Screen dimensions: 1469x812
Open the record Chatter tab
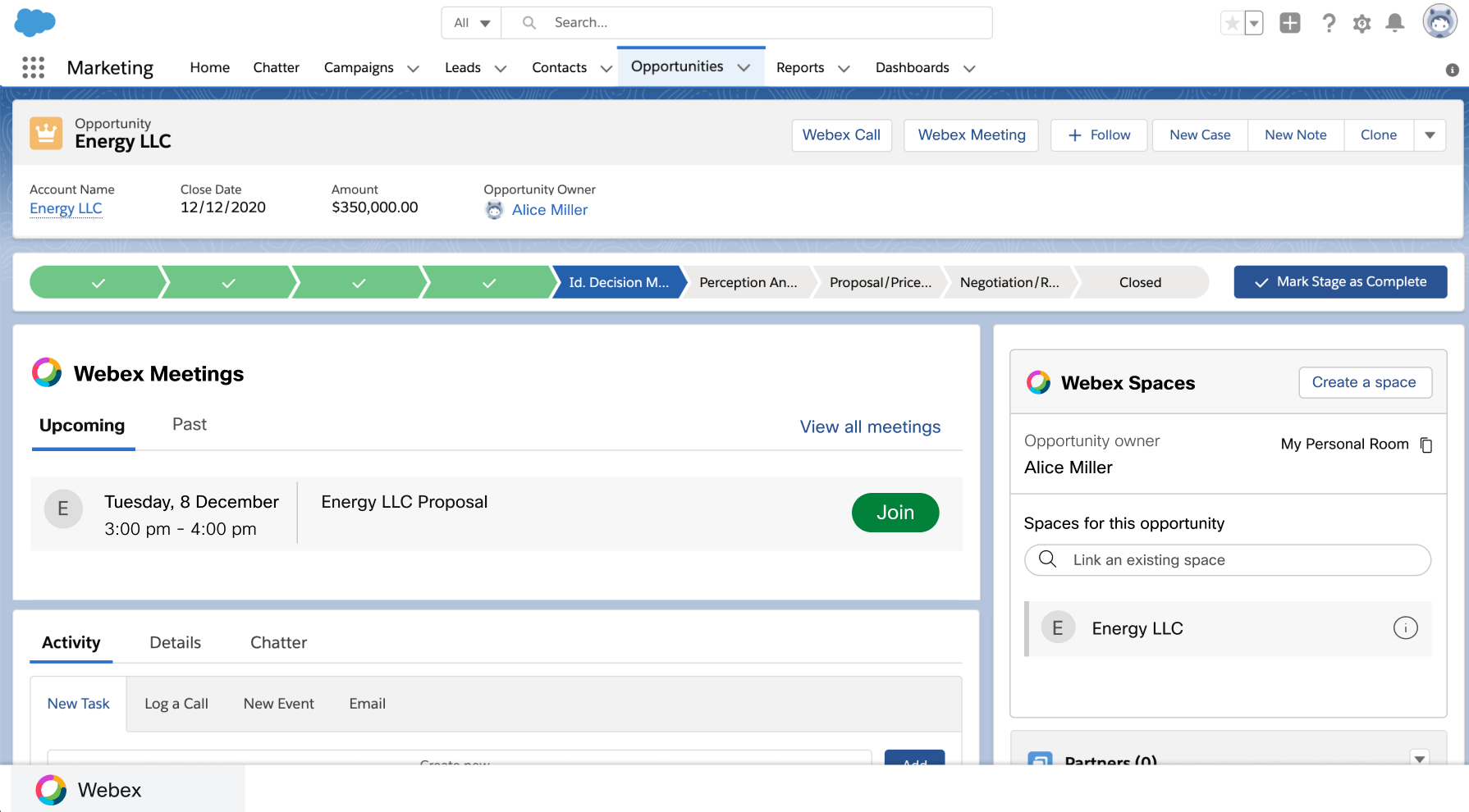[279, 642]
